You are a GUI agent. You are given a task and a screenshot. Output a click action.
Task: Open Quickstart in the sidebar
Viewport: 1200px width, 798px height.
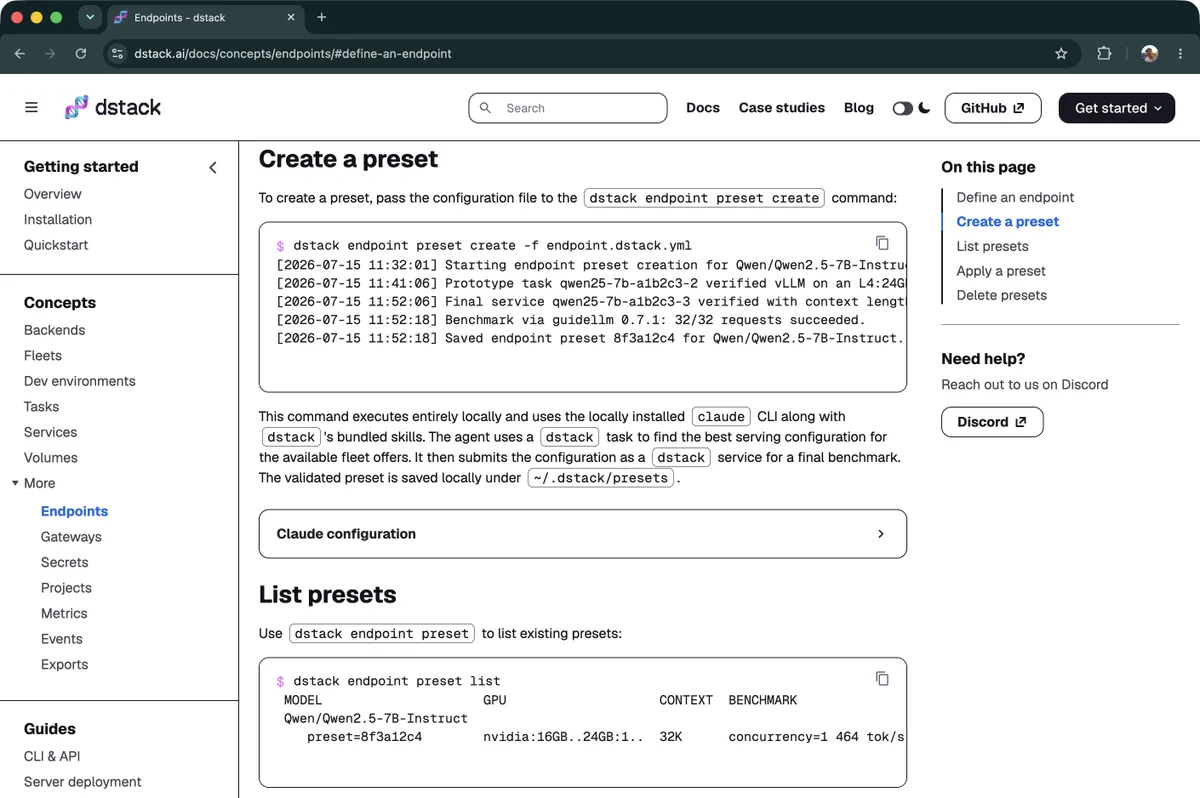pyautogui.click(x=56, y=245)
